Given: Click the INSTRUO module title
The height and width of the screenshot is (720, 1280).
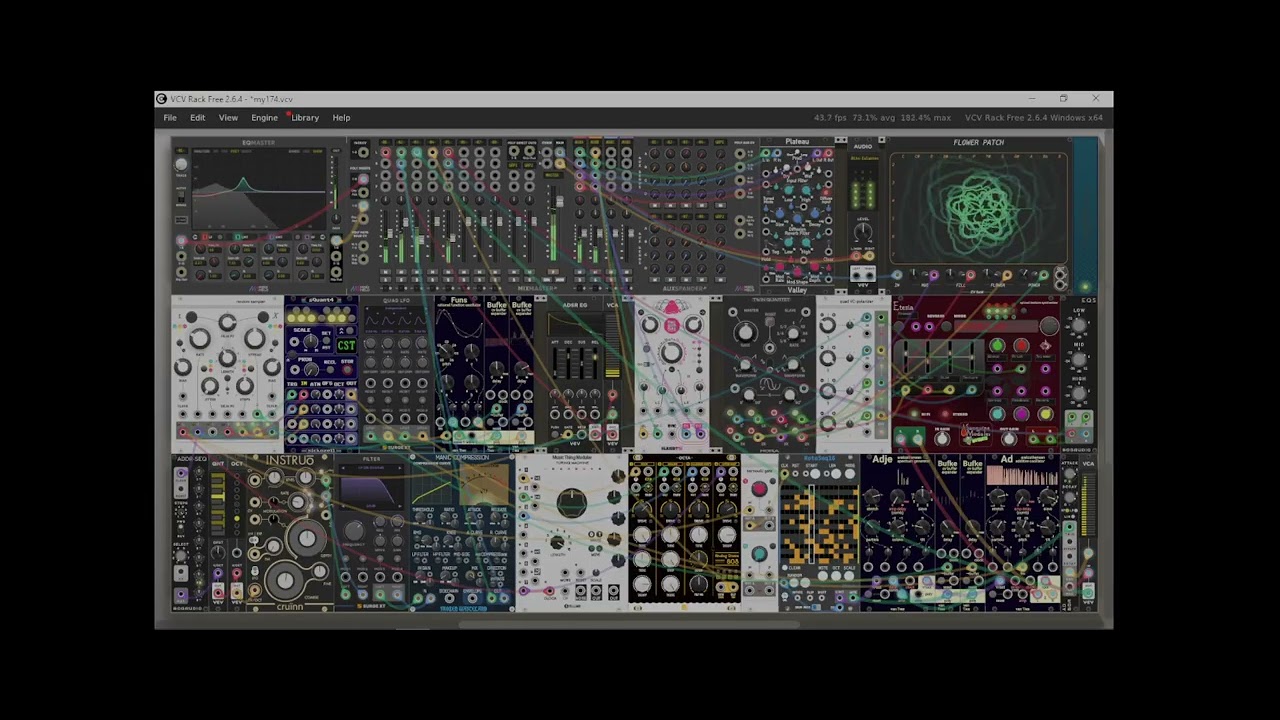Looking at the screenshot, I should click(x=290, y=461).
